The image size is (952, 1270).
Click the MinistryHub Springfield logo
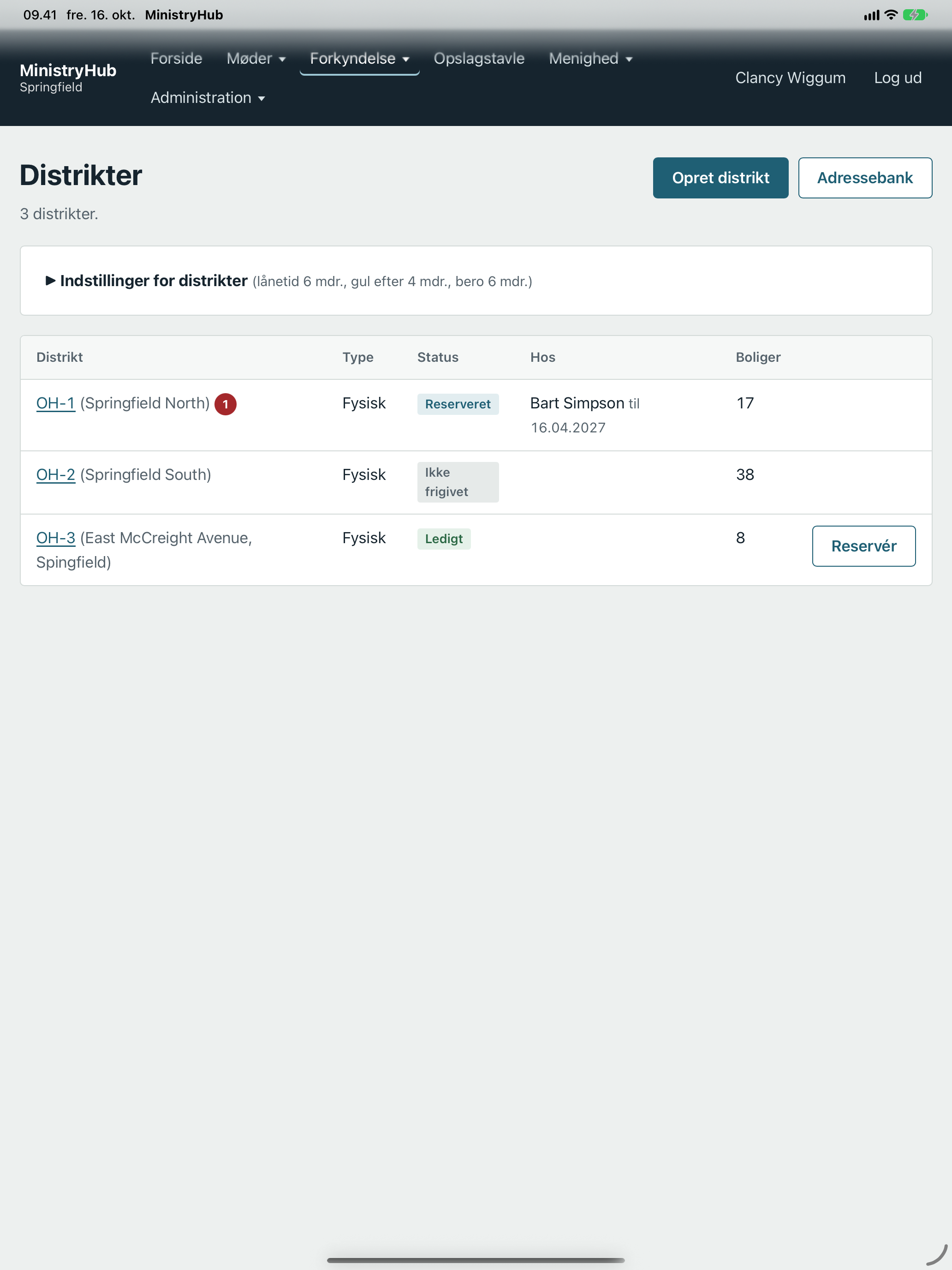click(68, 78)
